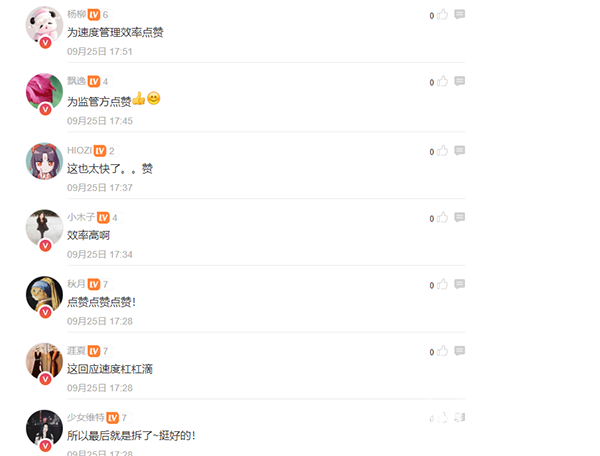Screen dimensions: 600x456
Task: Like 飘逸's comment with thumbs-up icon
Action: 442,81
